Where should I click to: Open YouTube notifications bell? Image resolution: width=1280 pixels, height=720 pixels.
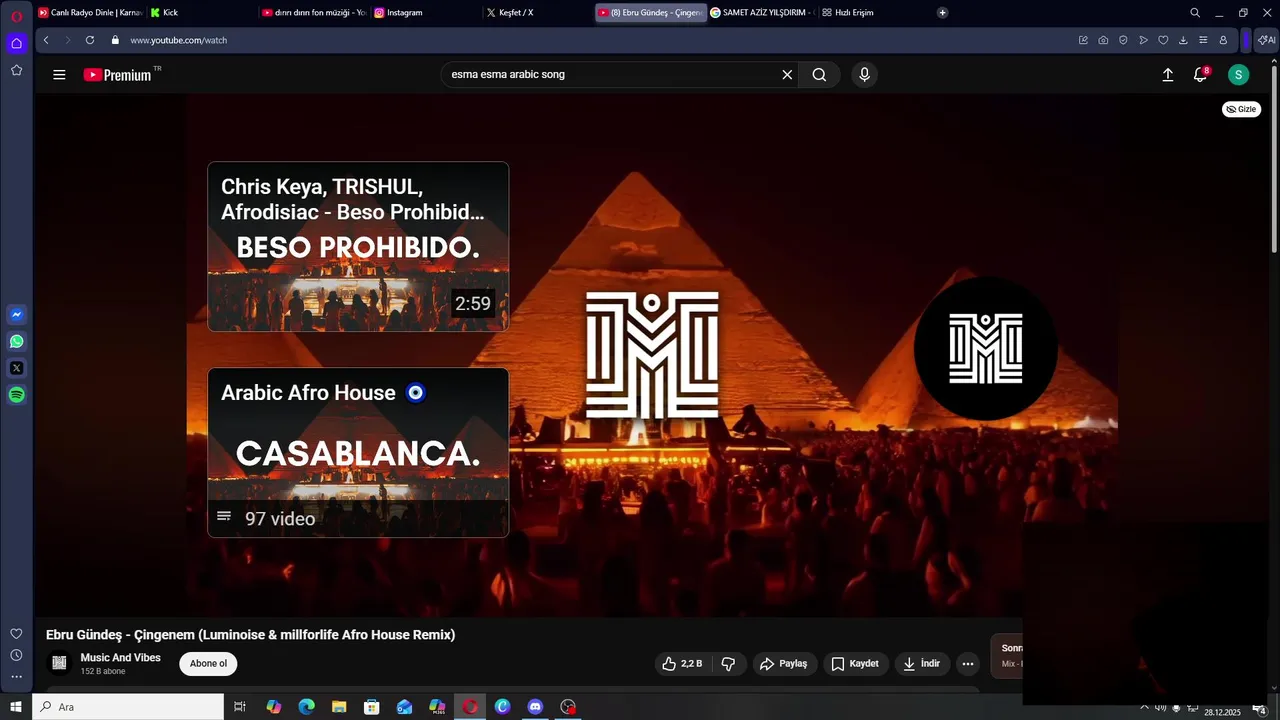(1200, 75)
